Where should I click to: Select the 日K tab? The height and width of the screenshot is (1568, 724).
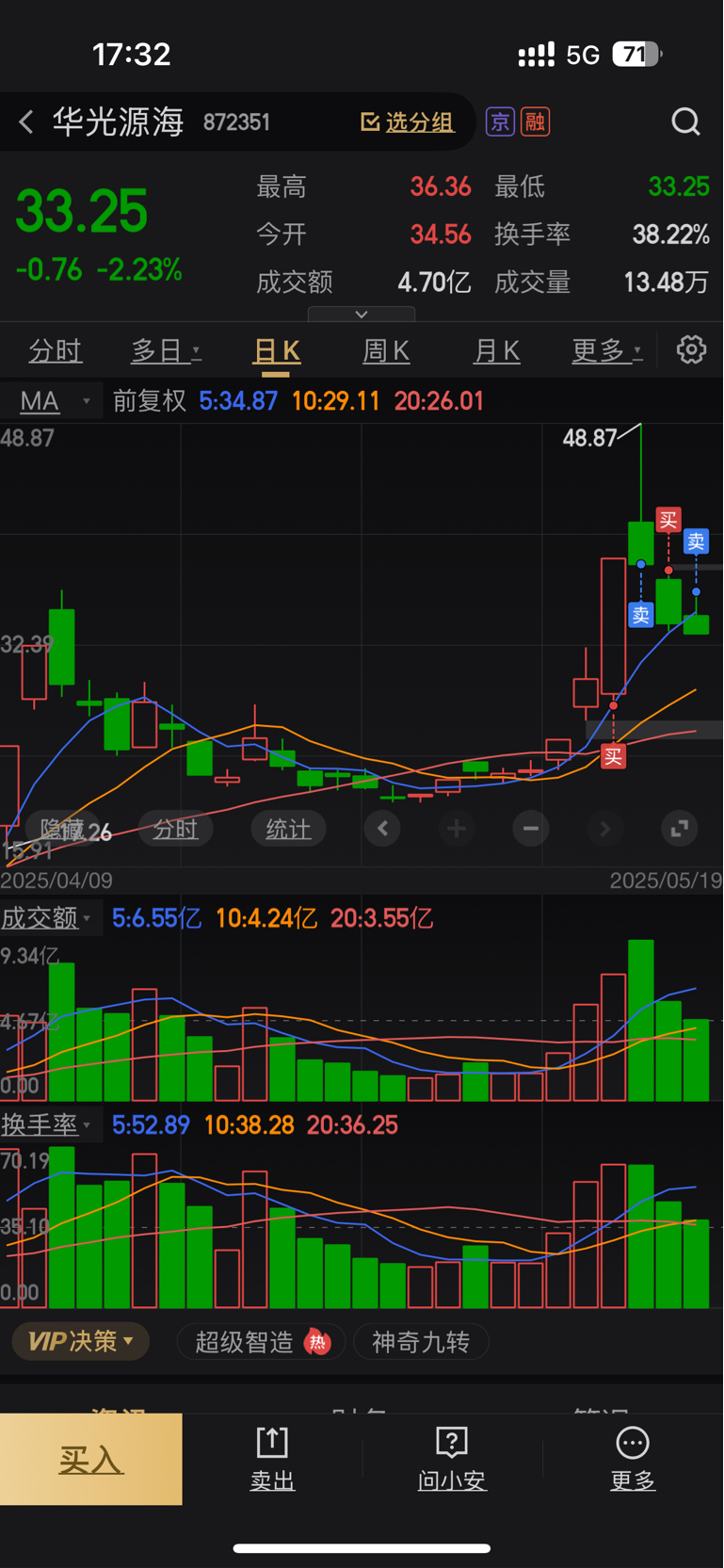click(277, 350)
